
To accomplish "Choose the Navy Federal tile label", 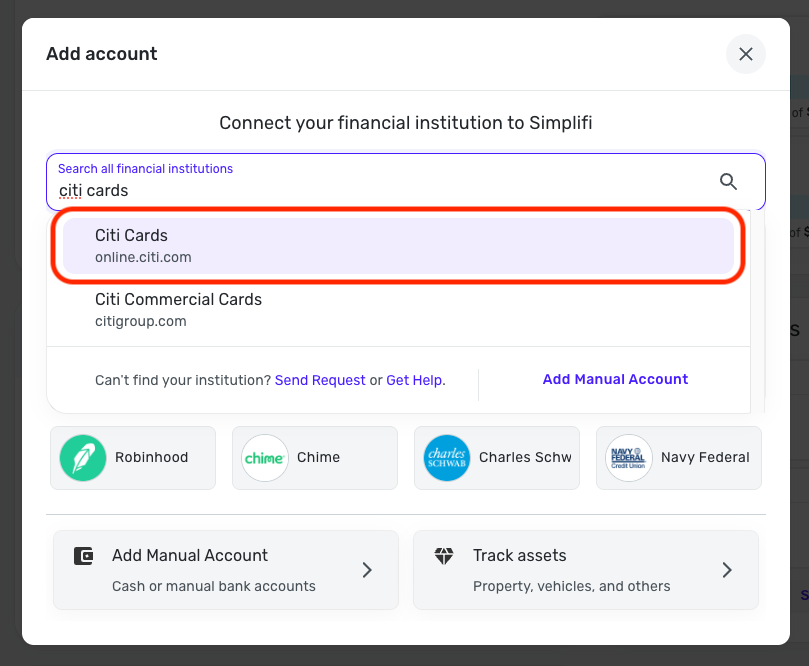I will tap(705, 458).
